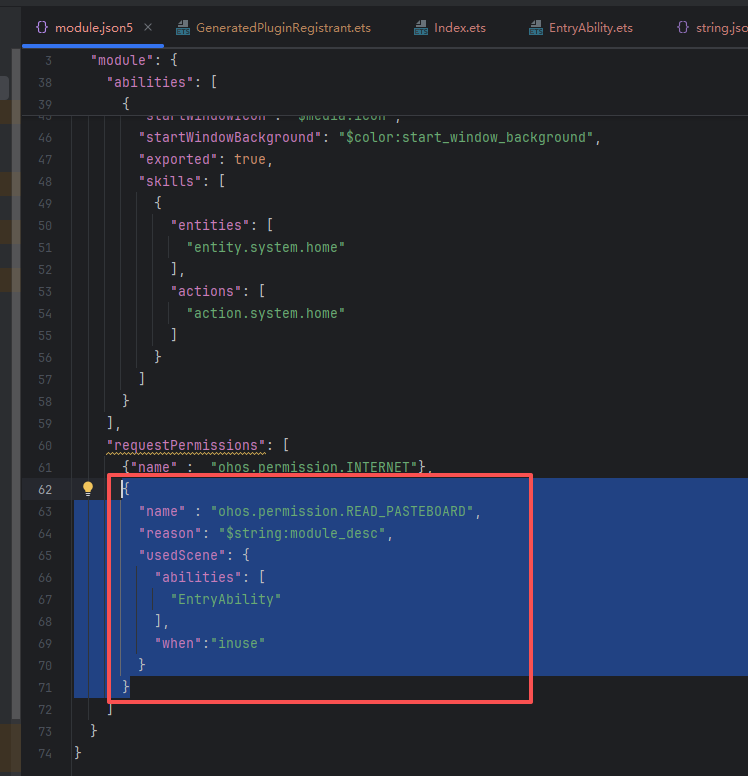Click line number 48 beside "skills"

[45, 181]
